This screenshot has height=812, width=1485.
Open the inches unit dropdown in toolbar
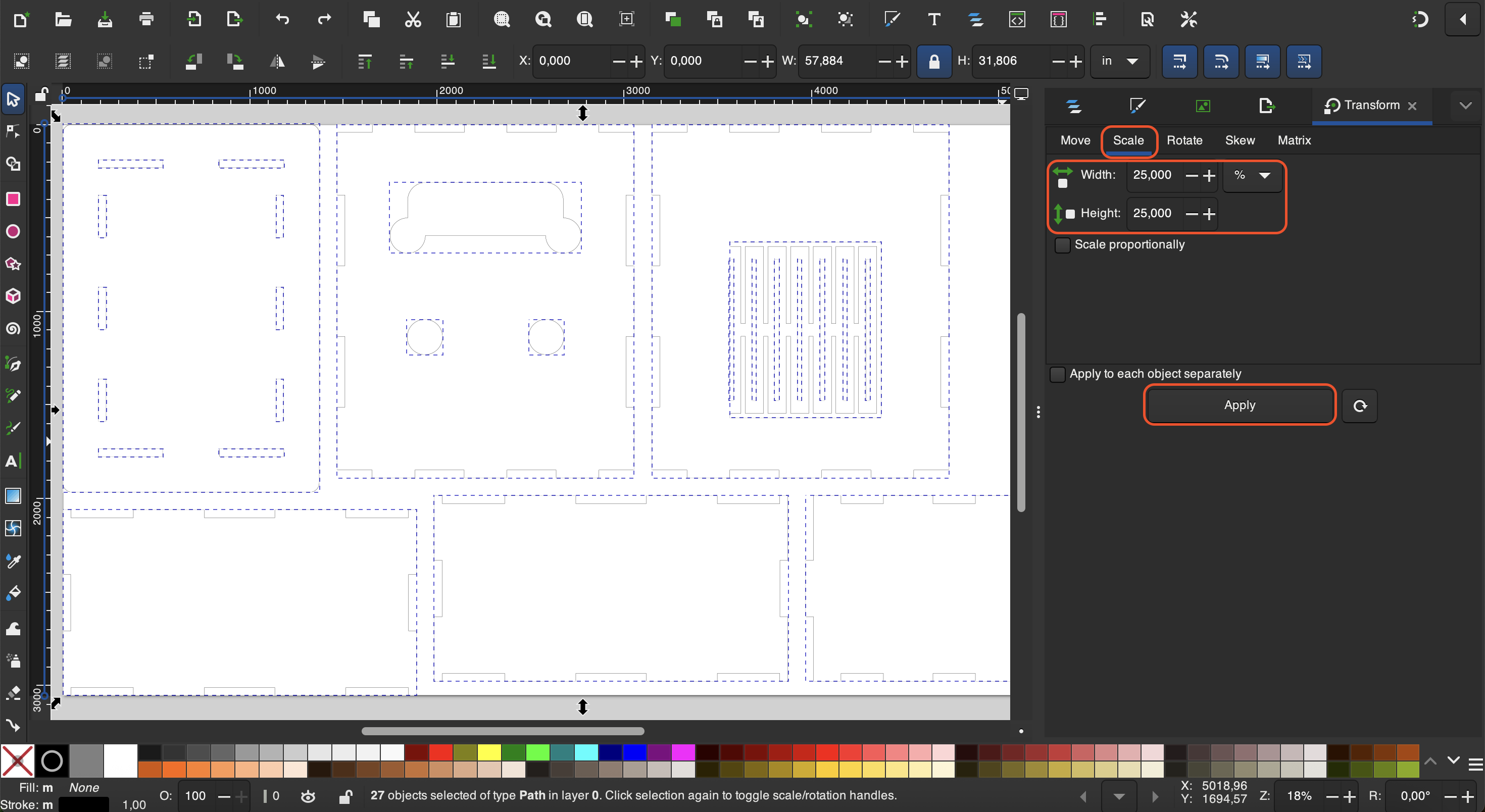(x=1119, y=61)
